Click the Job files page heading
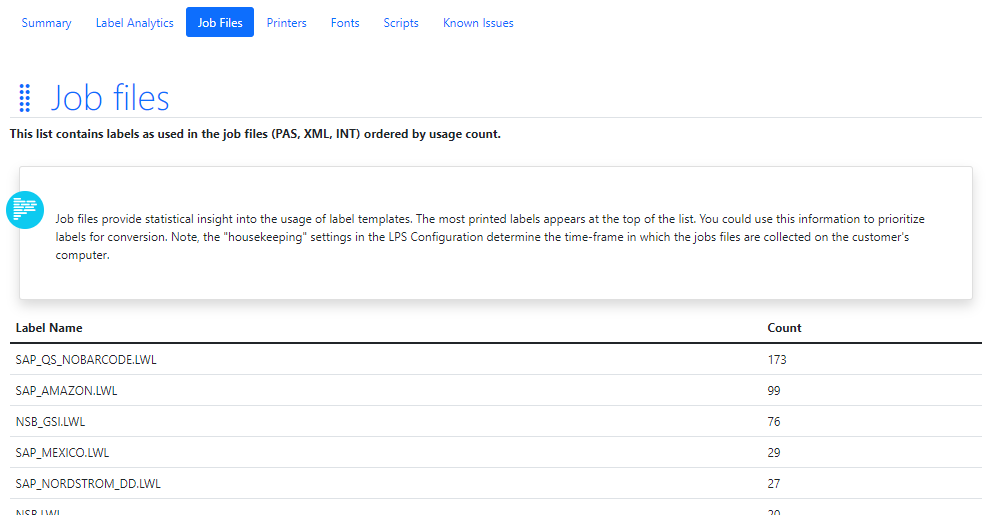This screenshot has width=987, height=515. coord(110,98)
